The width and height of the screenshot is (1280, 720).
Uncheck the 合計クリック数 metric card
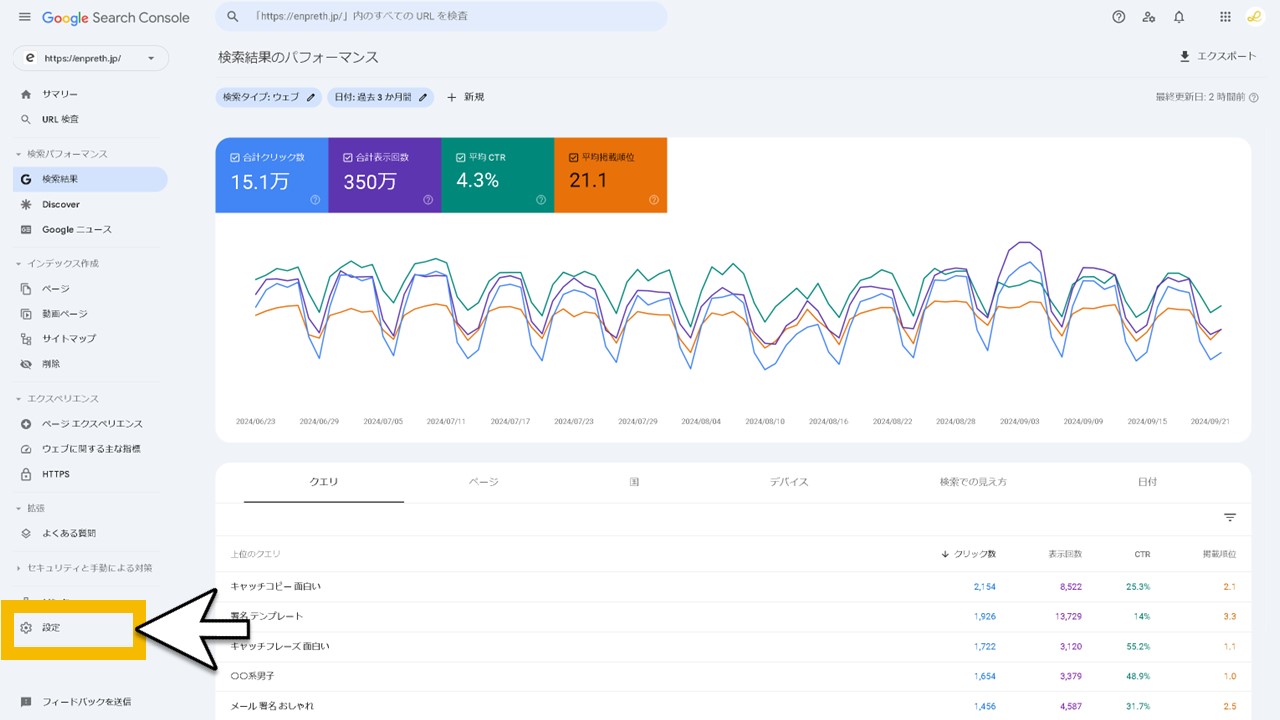pyautogui.click(x=237, y=156)
